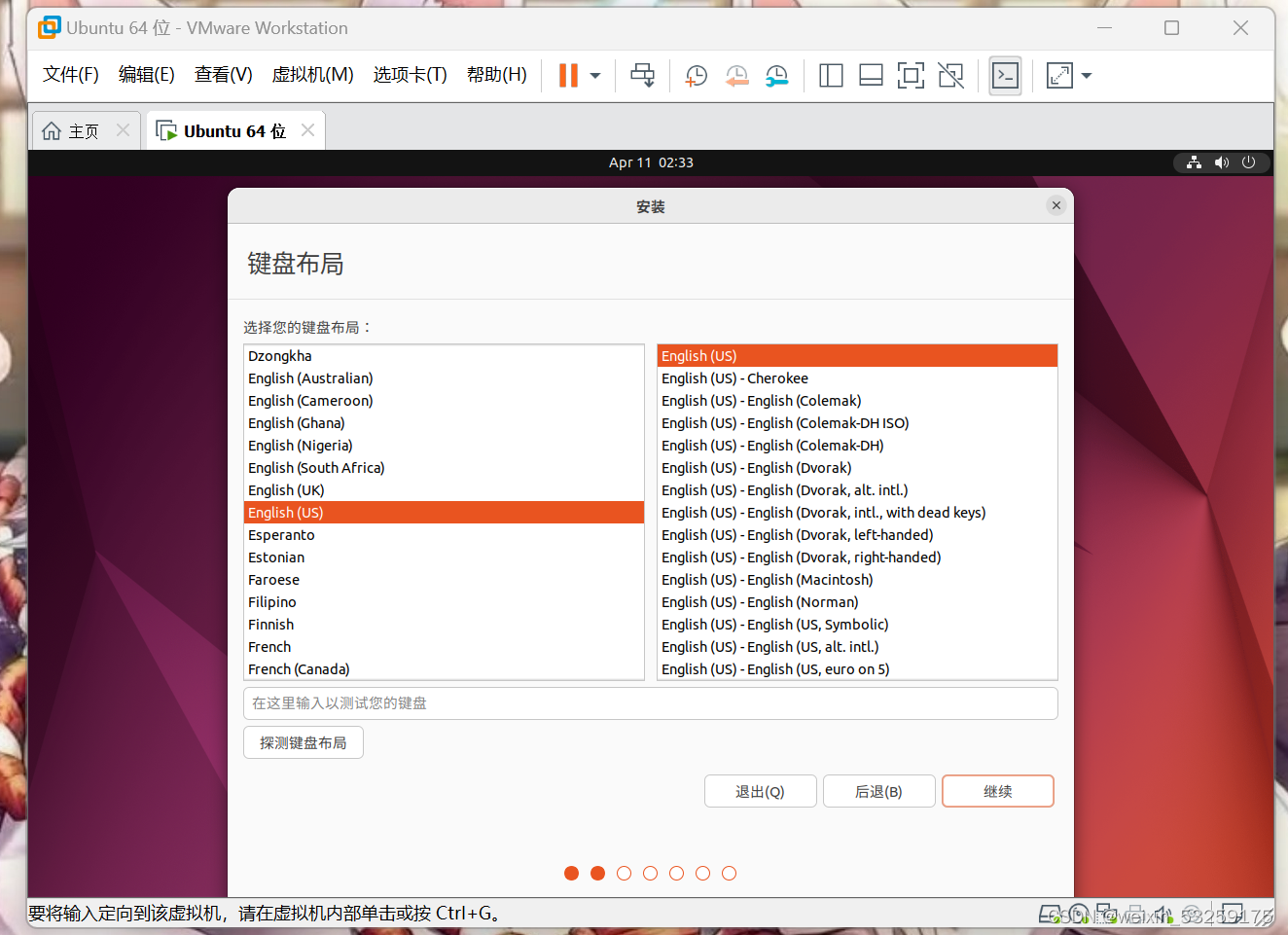Toggle Unity mode icon
The image size is (1288, 935).
[x=950, y=75]
